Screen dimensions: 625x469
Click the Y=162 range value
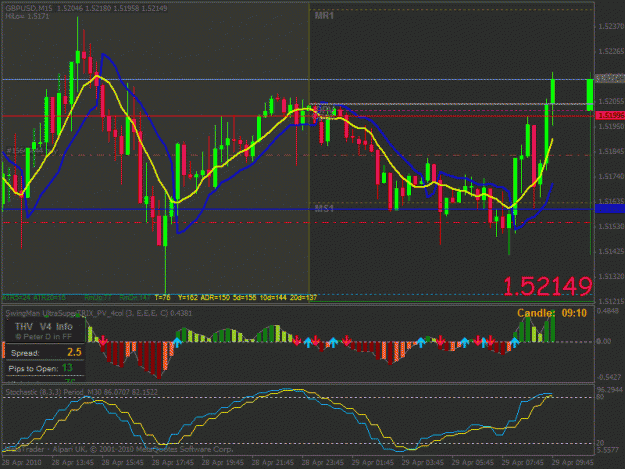pyautogui.click(x=187, y=298)
